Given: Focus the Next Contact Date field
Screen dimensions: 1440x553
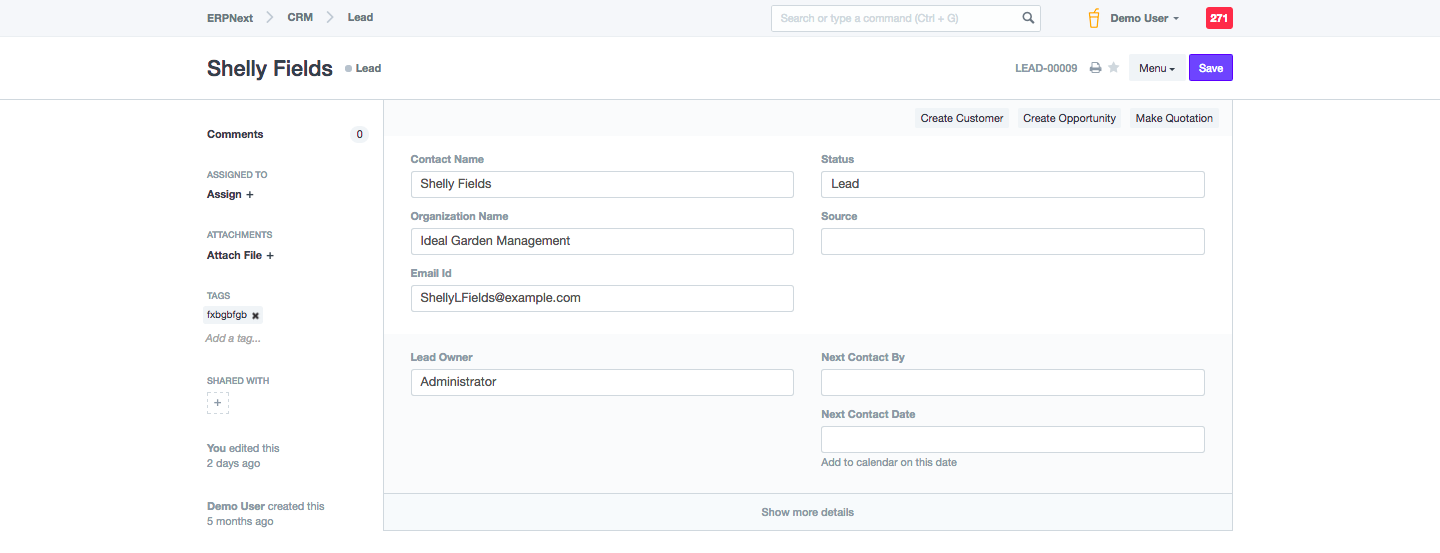Looking at the screenshot, I should pos(1012,440).
